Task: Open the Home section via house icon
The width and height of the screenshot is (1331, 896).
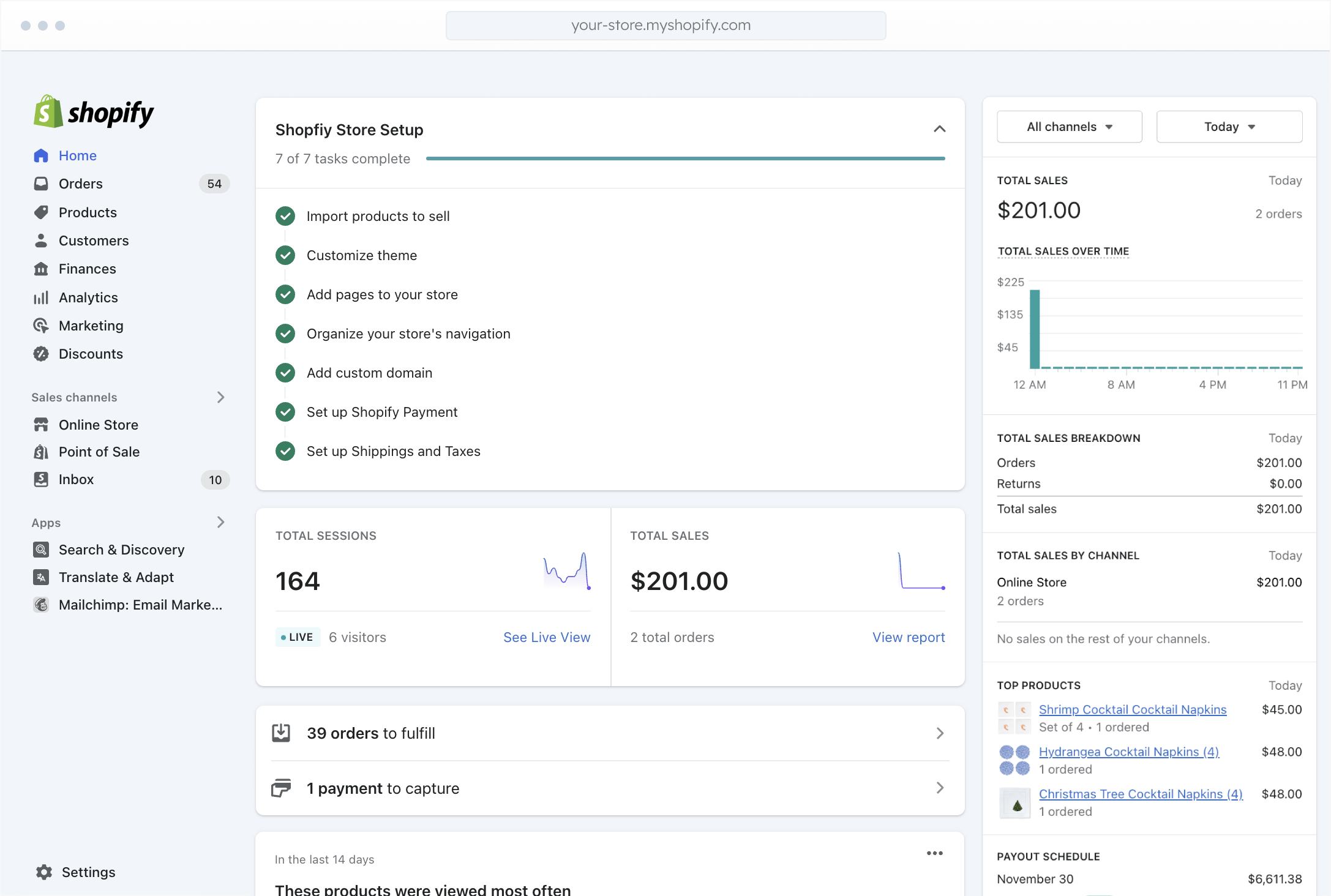Action: [41, 155]
